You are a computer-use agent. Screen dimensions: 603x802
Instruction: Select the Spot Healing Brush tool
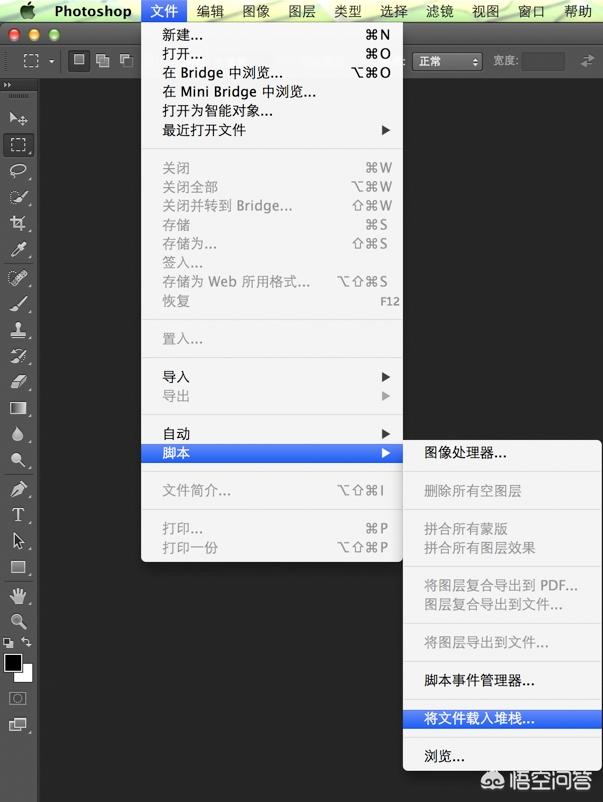pyautogui.click(x=18, y=278)
